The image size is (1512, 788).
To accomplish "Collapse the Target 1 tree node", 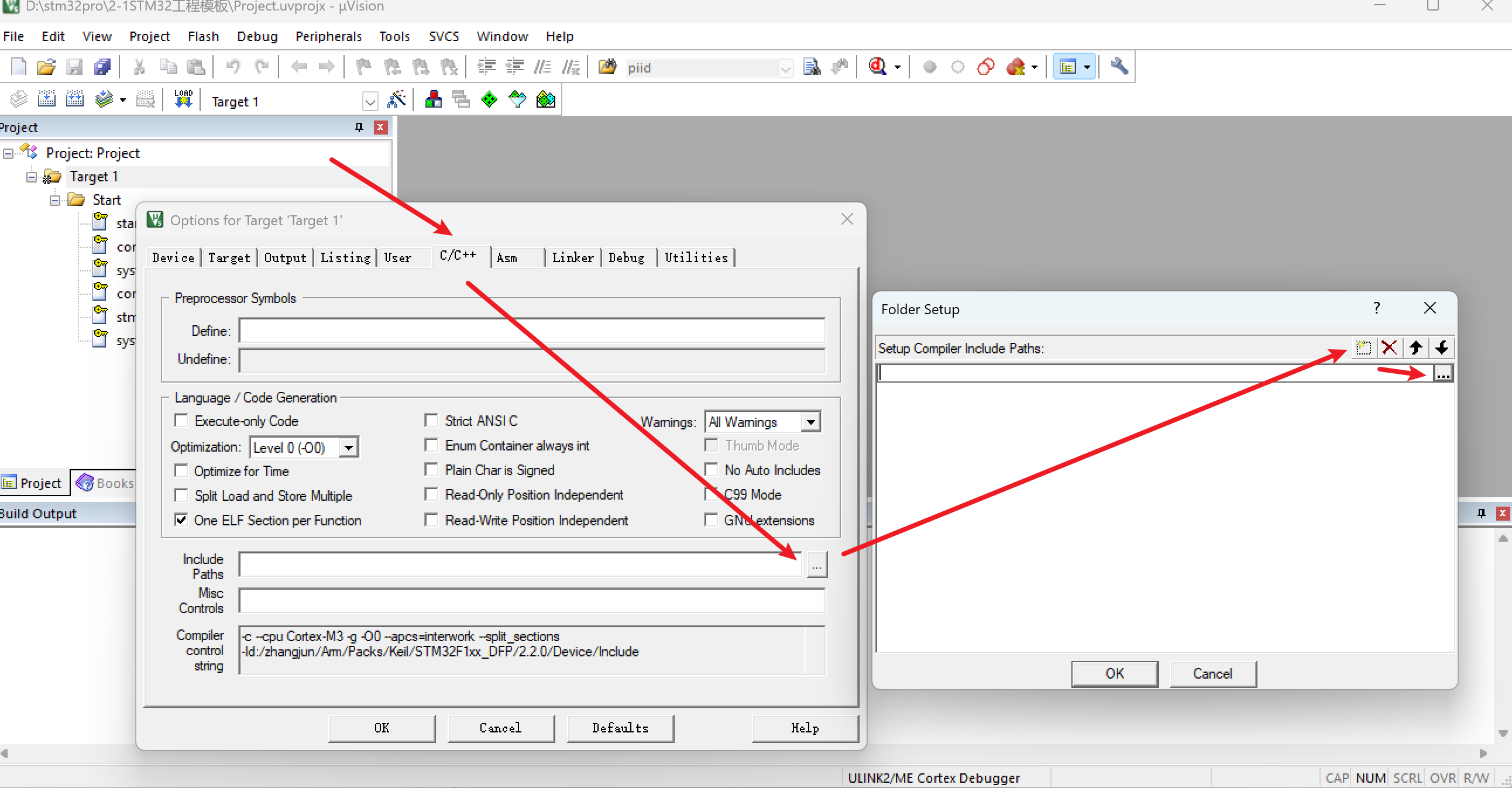I will (x=32, y=177).
